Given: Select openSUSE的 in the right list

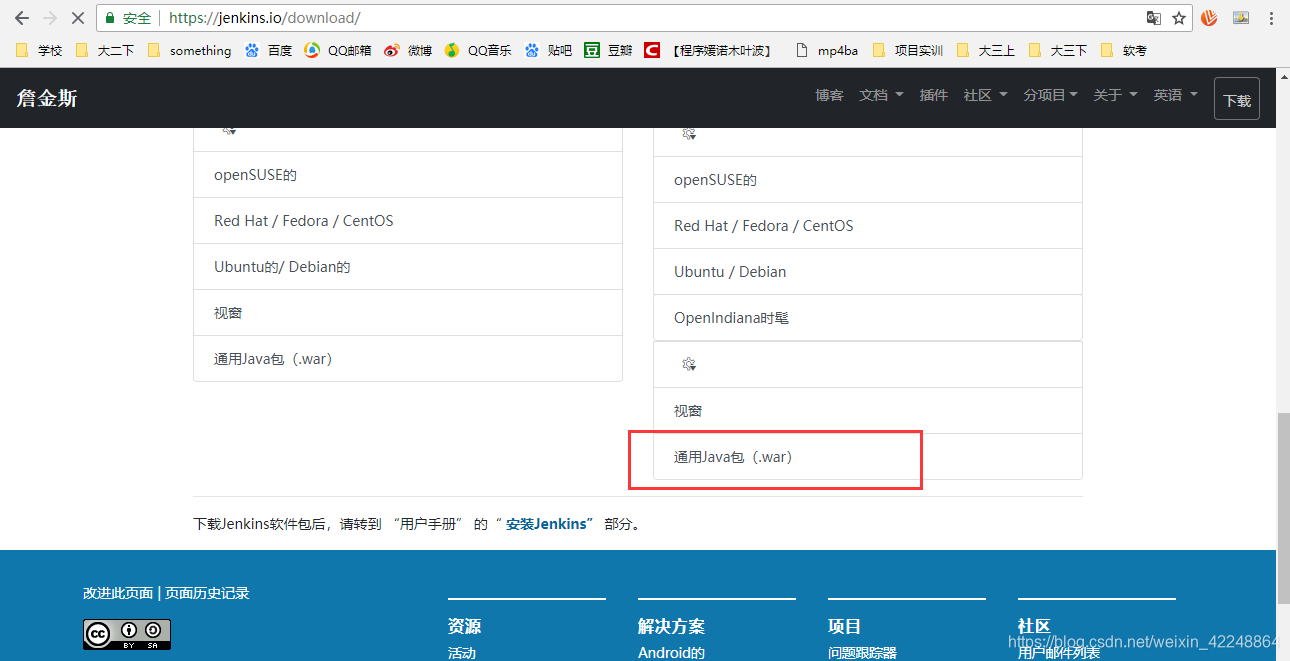Looking at the screenshot, I should pos(868,180).
